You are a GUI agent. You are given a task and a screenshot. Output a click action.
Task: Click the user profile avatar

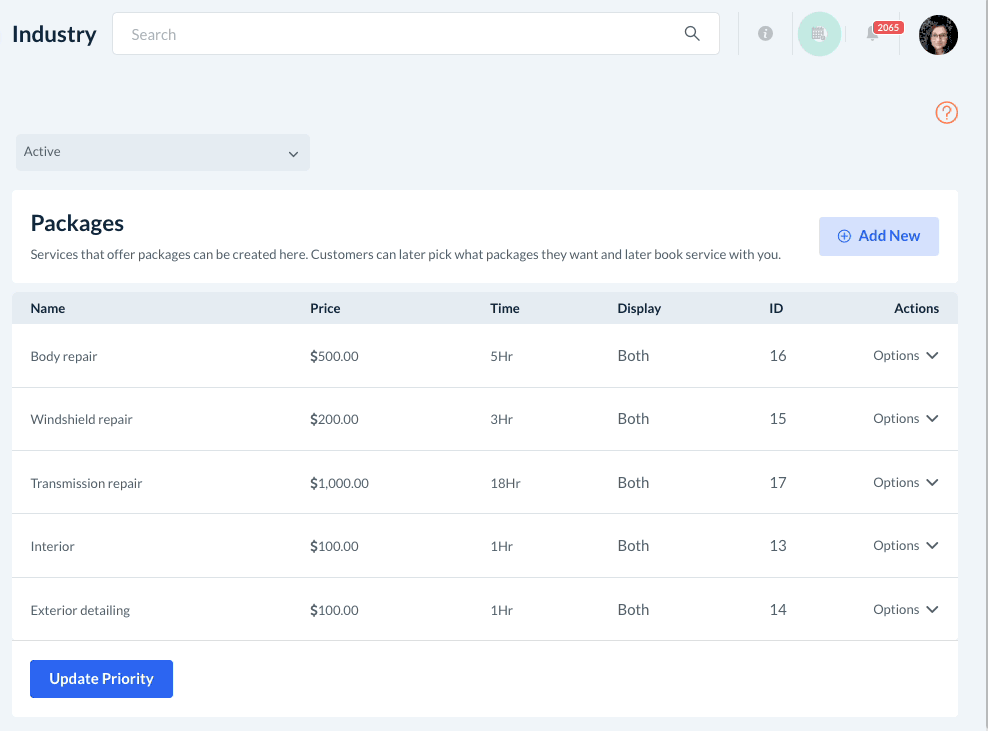coord(938,35)
